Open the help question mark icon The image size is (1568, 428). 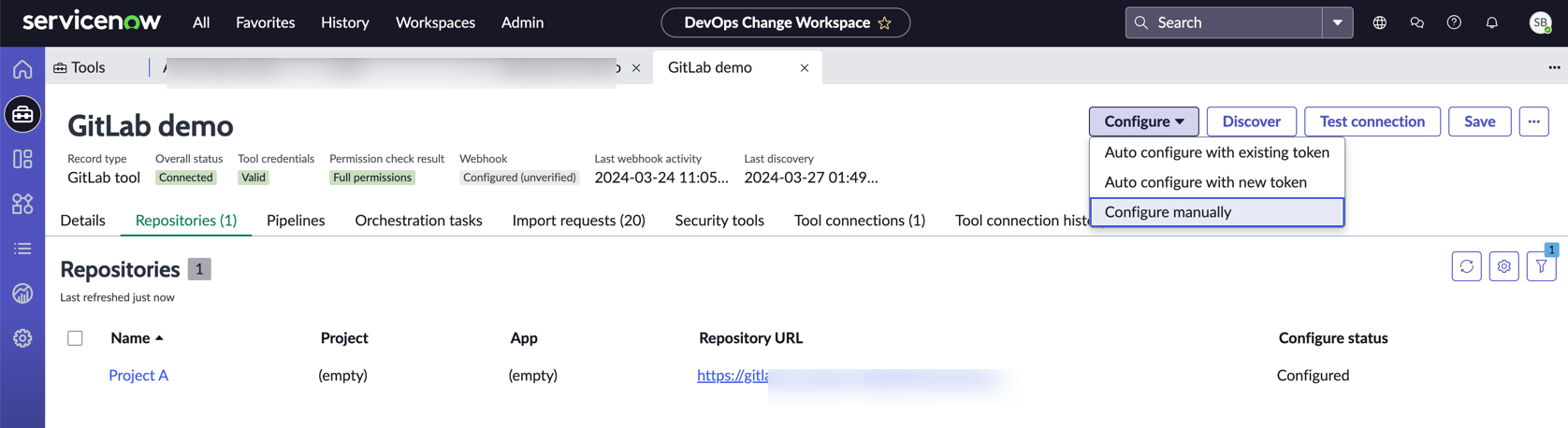[1454, 22]
